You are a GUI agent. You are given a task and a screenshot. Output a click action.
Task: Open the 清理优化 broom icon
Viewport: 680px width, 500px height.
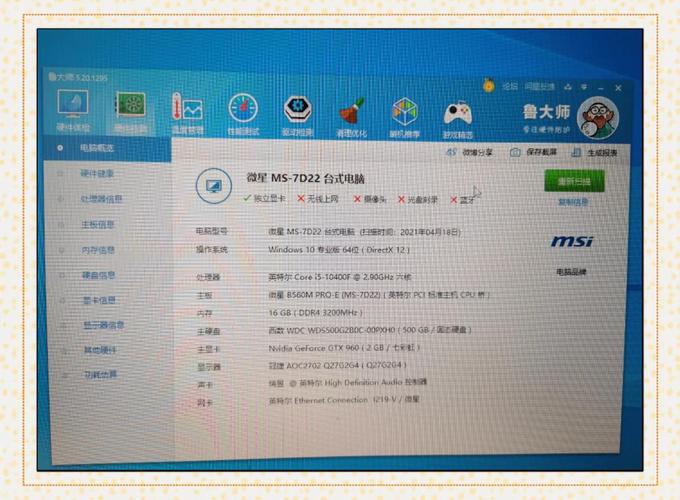click(352, 116)
